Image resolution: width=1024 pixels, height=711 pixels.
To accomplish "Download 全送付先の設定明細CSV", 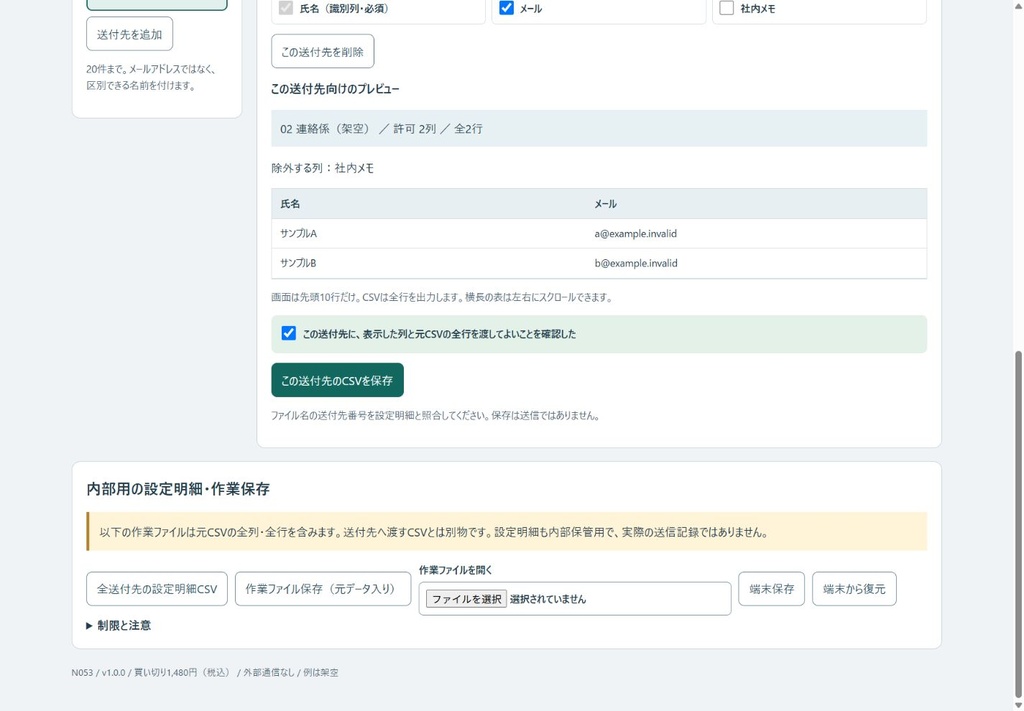I will [x=157, y=589].
